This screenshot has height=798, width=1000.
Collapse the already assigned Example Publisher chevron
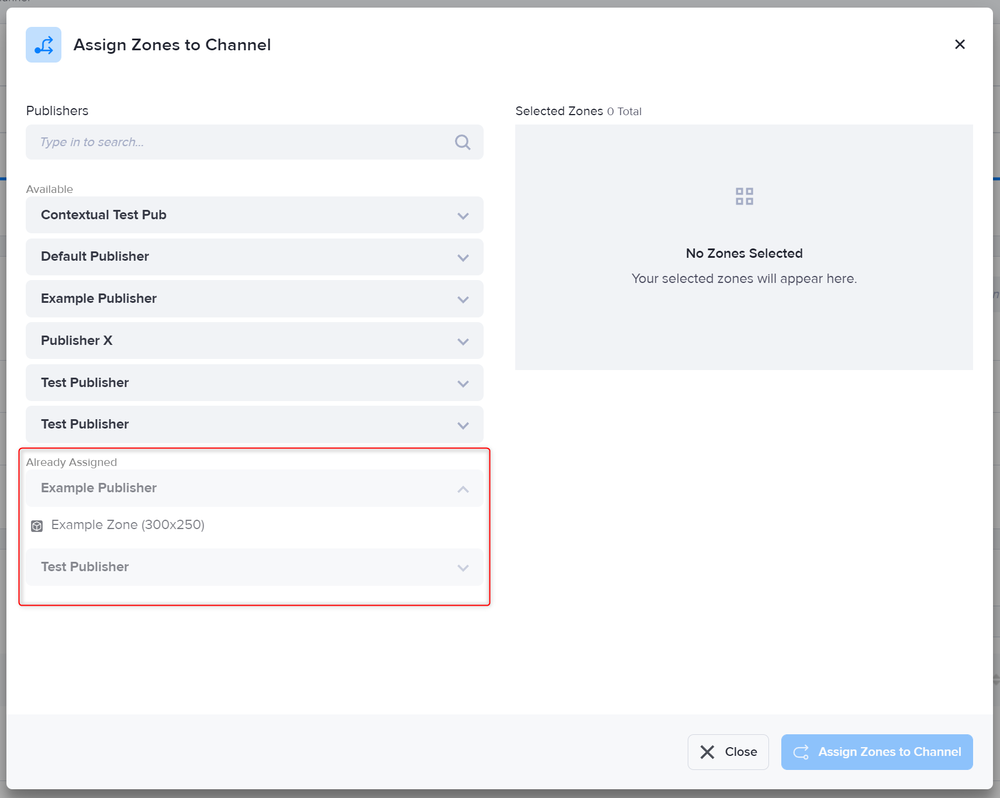point(463,489)
